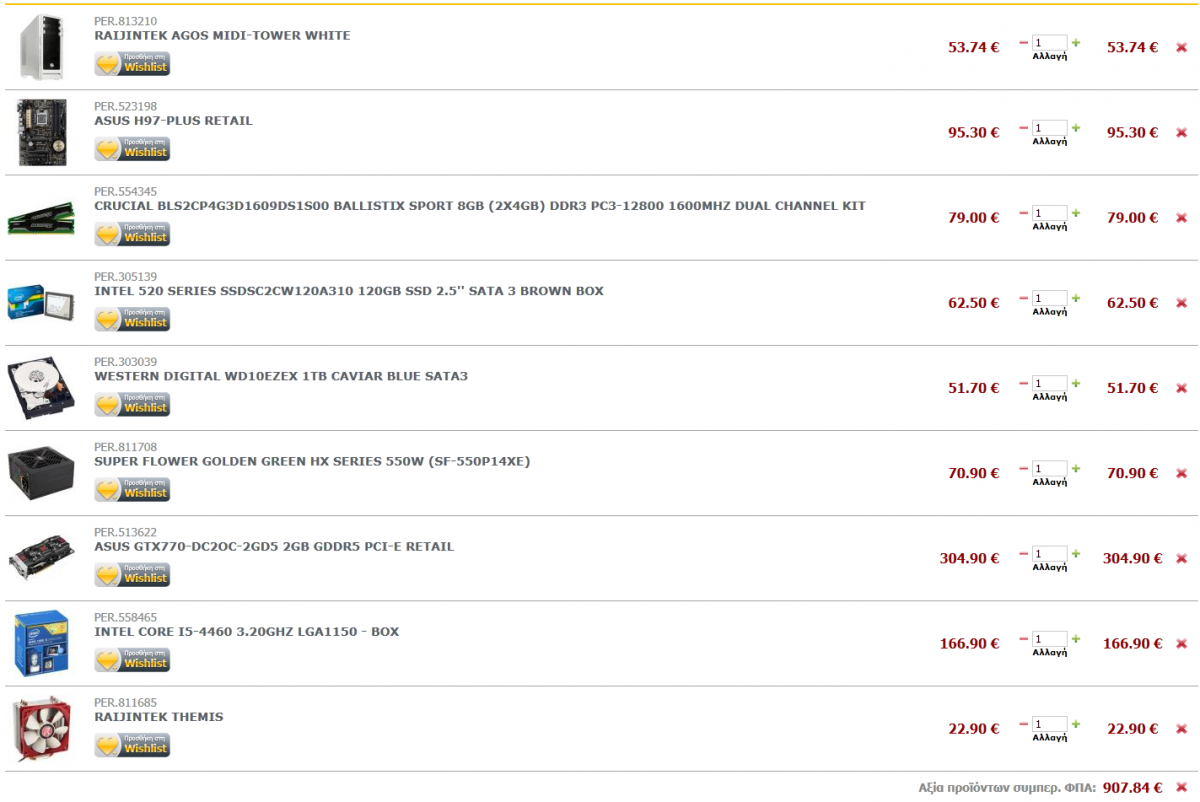
Task: Remove Intel 520 SSD from cart
Action: pos(1181,303)
